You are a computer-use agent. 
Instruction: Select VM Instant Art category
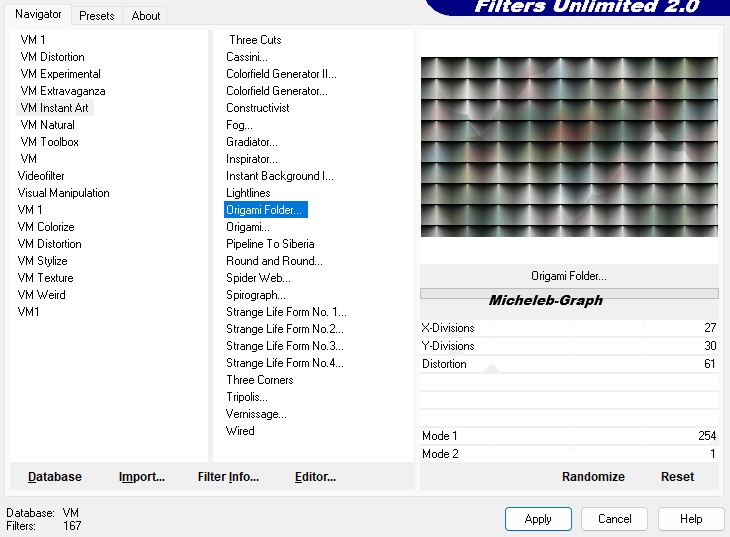pyautogui.click(x=55, y=108)
